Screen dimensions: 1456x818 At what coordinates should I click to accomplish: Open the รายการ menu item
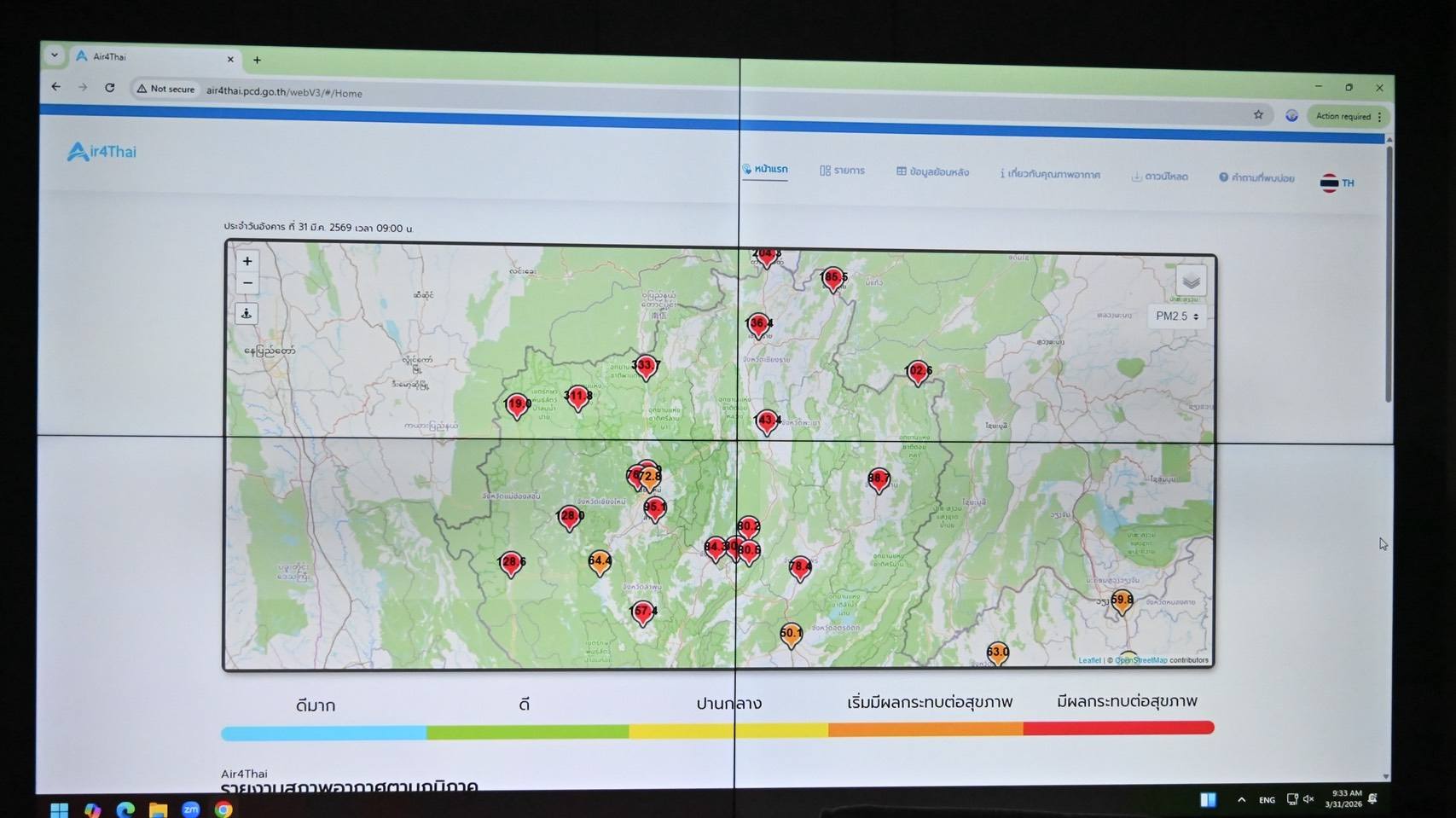tap(842, 171)
